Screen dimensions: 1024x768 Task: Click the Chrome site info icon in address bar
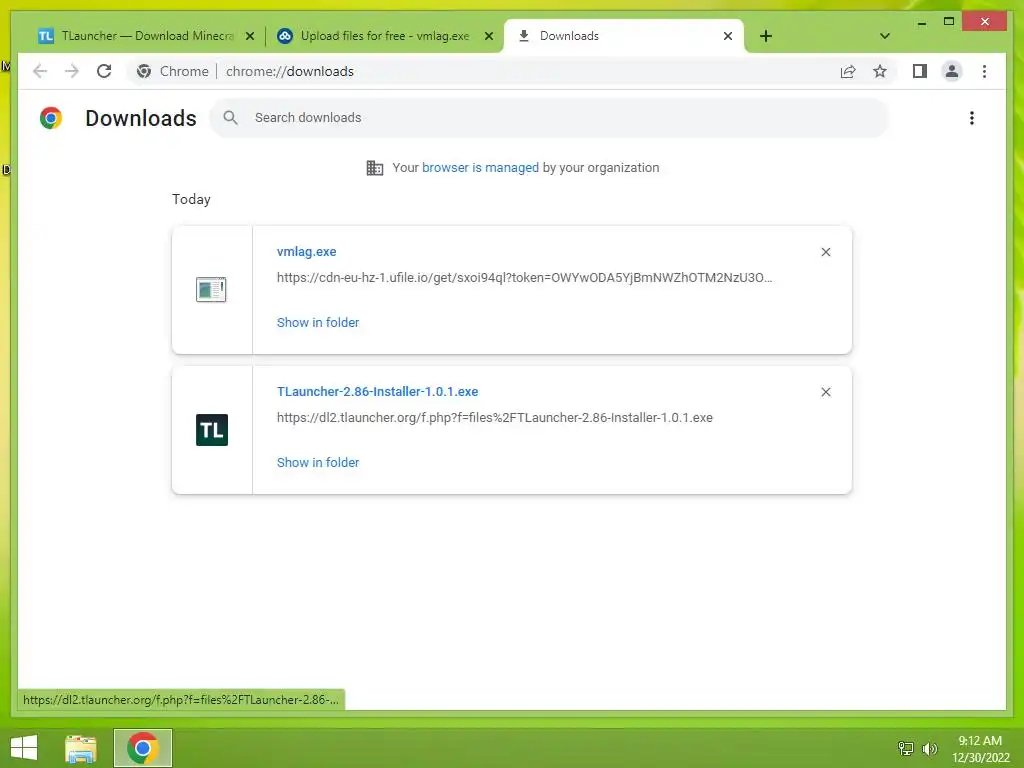point(144,71)
